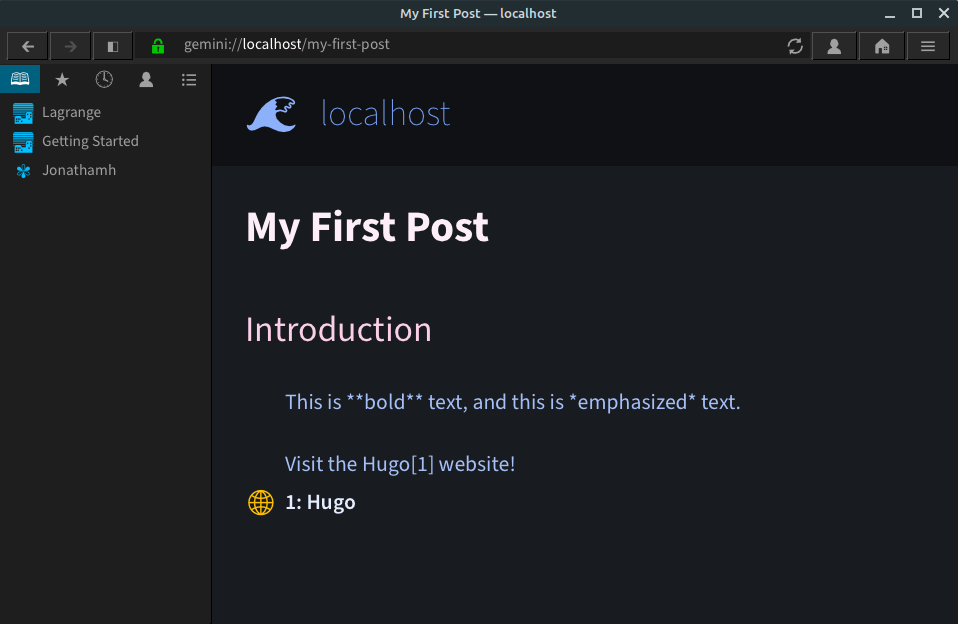Click the forward navigation arrow
Image resolution: width=958 pixels, height=624 pixels.
pos(70,46)
